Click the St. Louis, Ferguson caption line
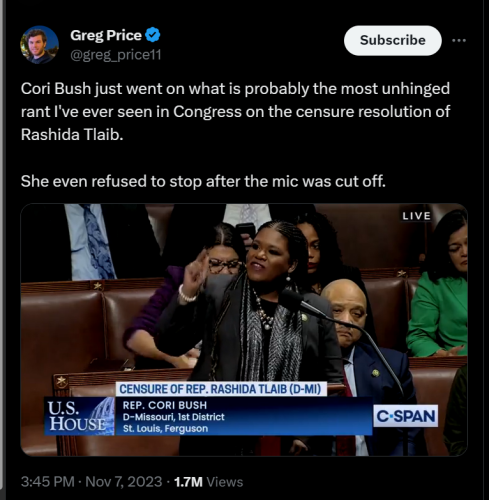489x500 pixels. pyautogui.click(x=165, y=428)
